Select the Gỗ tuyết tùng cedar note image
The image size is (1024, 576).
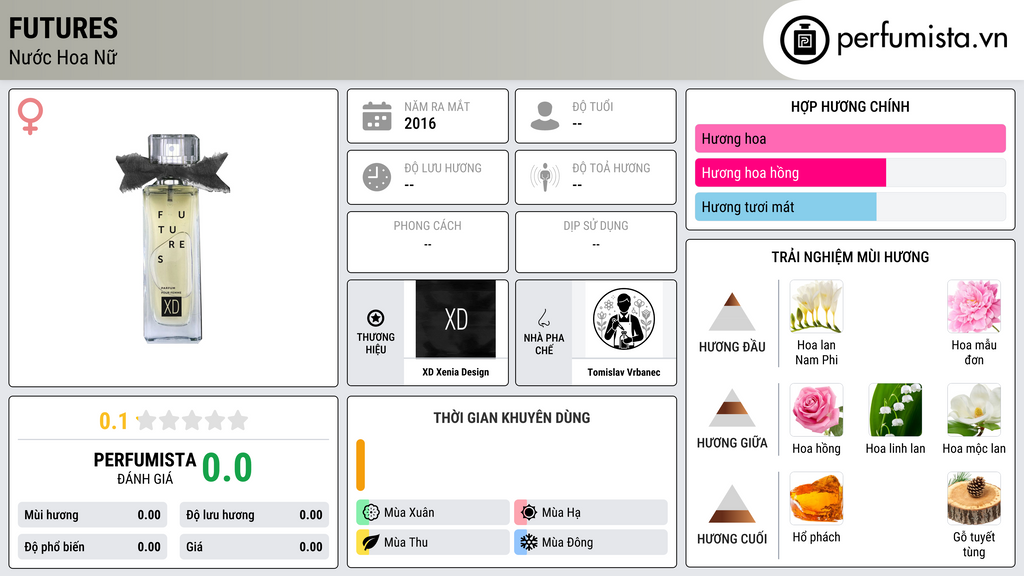click(974, 498)
